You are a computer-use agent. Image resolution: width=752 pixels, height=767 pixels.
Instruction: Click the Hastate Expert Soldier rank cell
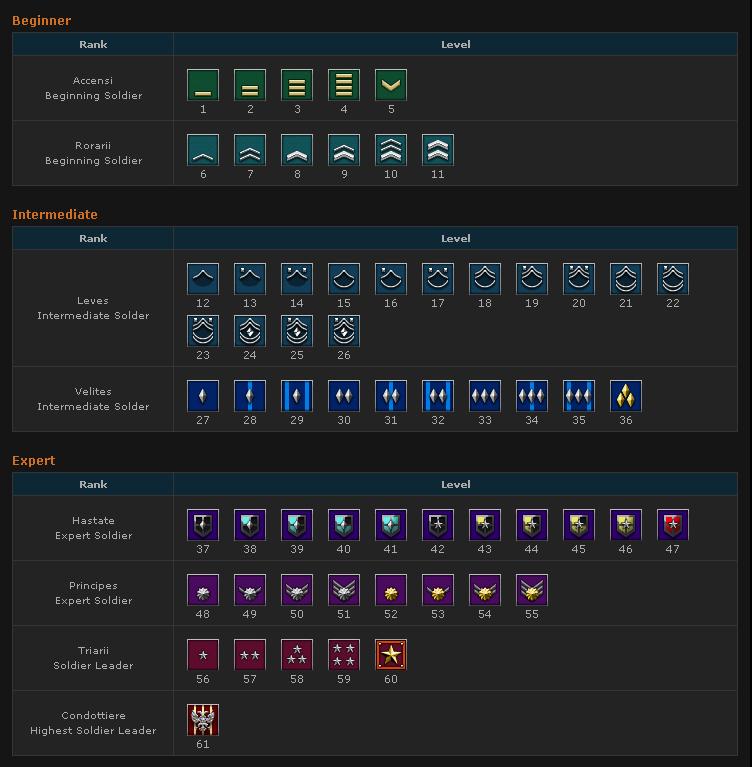[x=93, y=528]
